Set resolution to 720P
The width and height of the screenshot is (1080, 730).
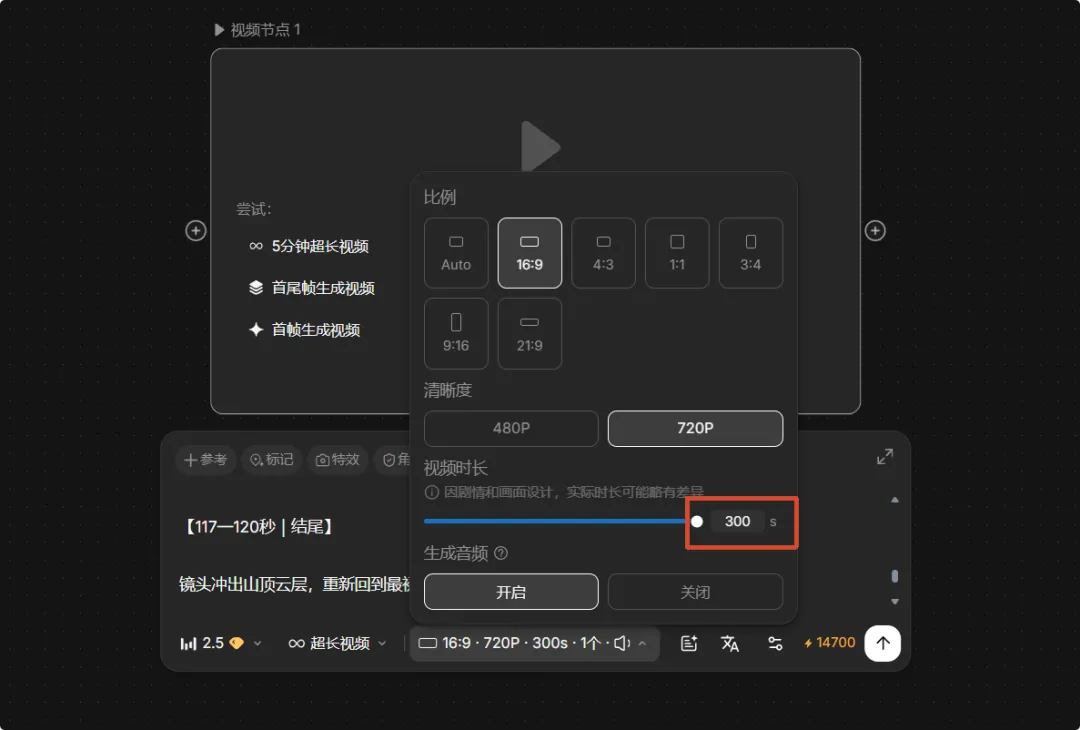695,428
